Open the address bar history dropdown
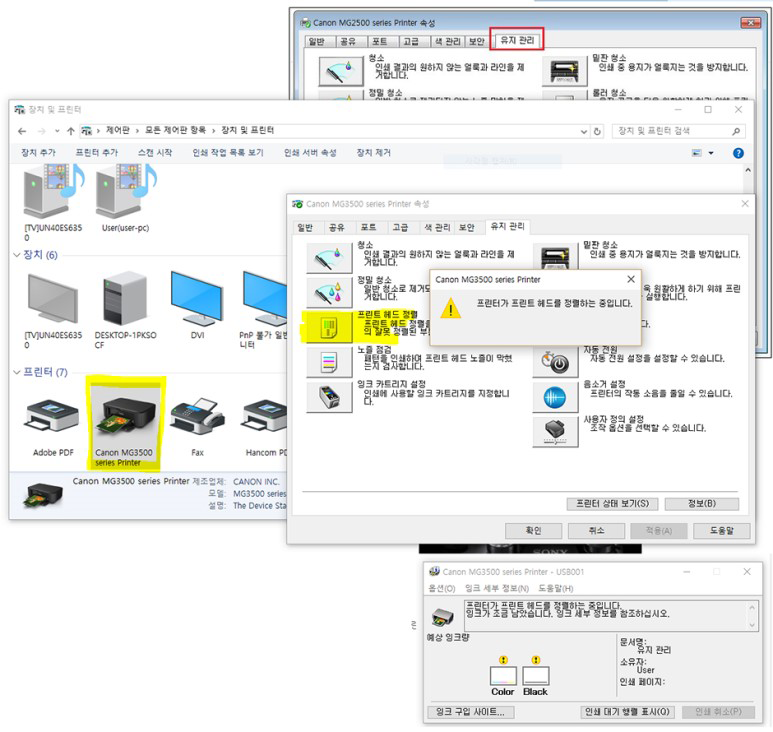This screenshot has height=732, width=773. 584,131
